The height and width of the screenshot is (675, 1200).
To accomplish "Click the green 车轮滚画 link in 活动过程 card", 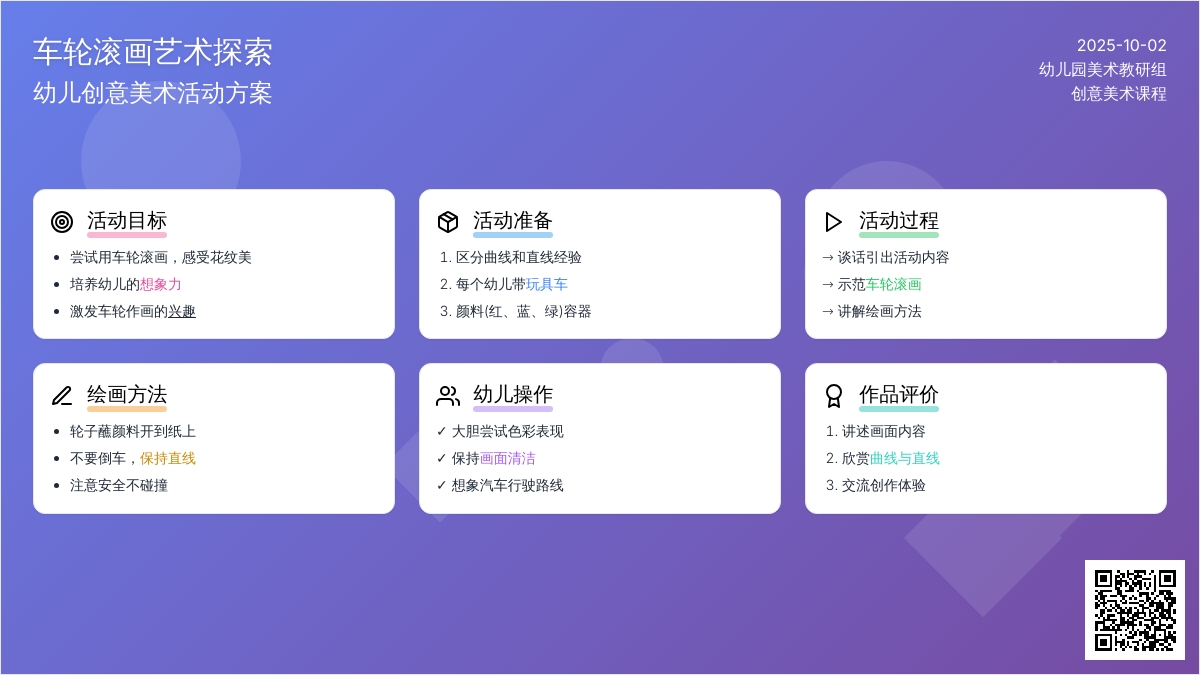I will click(x=893, y=284).
